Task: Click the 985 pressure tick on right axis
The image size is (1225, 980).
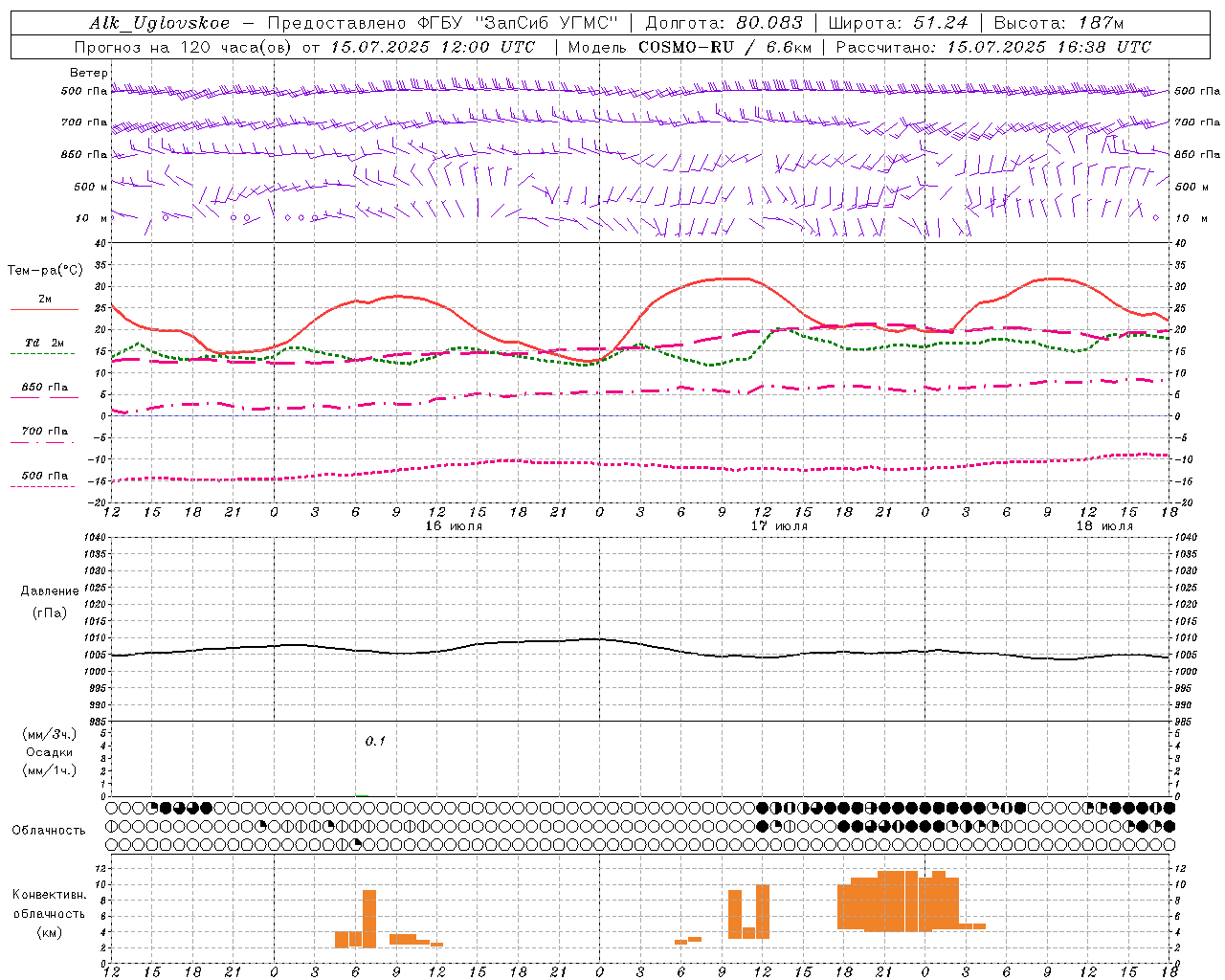Action: point(1185,722)
